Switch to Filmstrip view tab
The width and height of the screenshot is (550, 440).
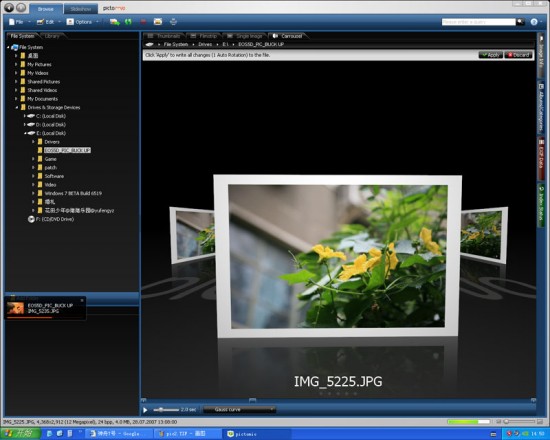pyautogui.click(x=204, y=36)
